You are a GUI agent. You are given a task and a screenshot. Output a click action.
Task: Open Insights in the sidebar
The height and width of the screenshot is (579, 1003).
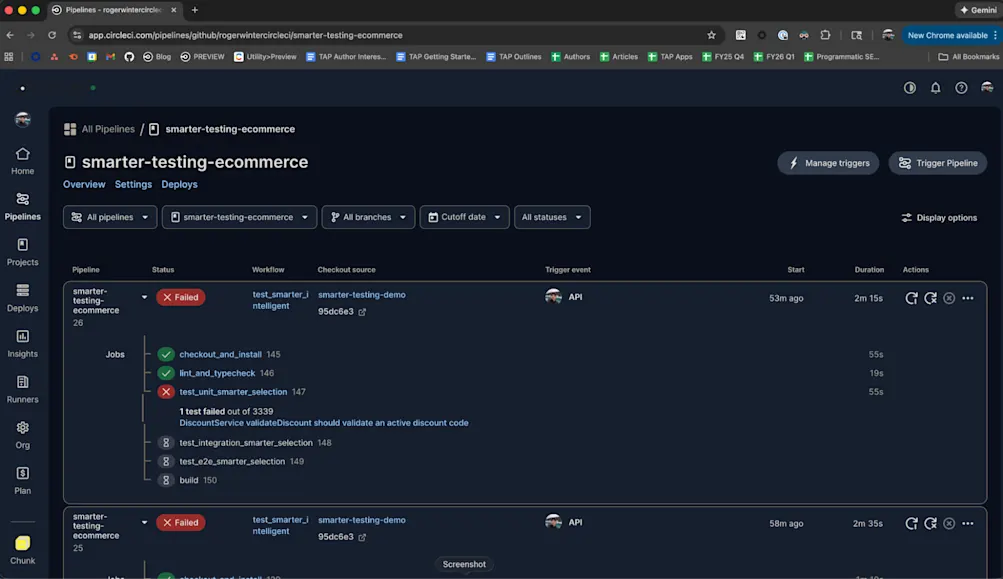click(x=22, y=344)
